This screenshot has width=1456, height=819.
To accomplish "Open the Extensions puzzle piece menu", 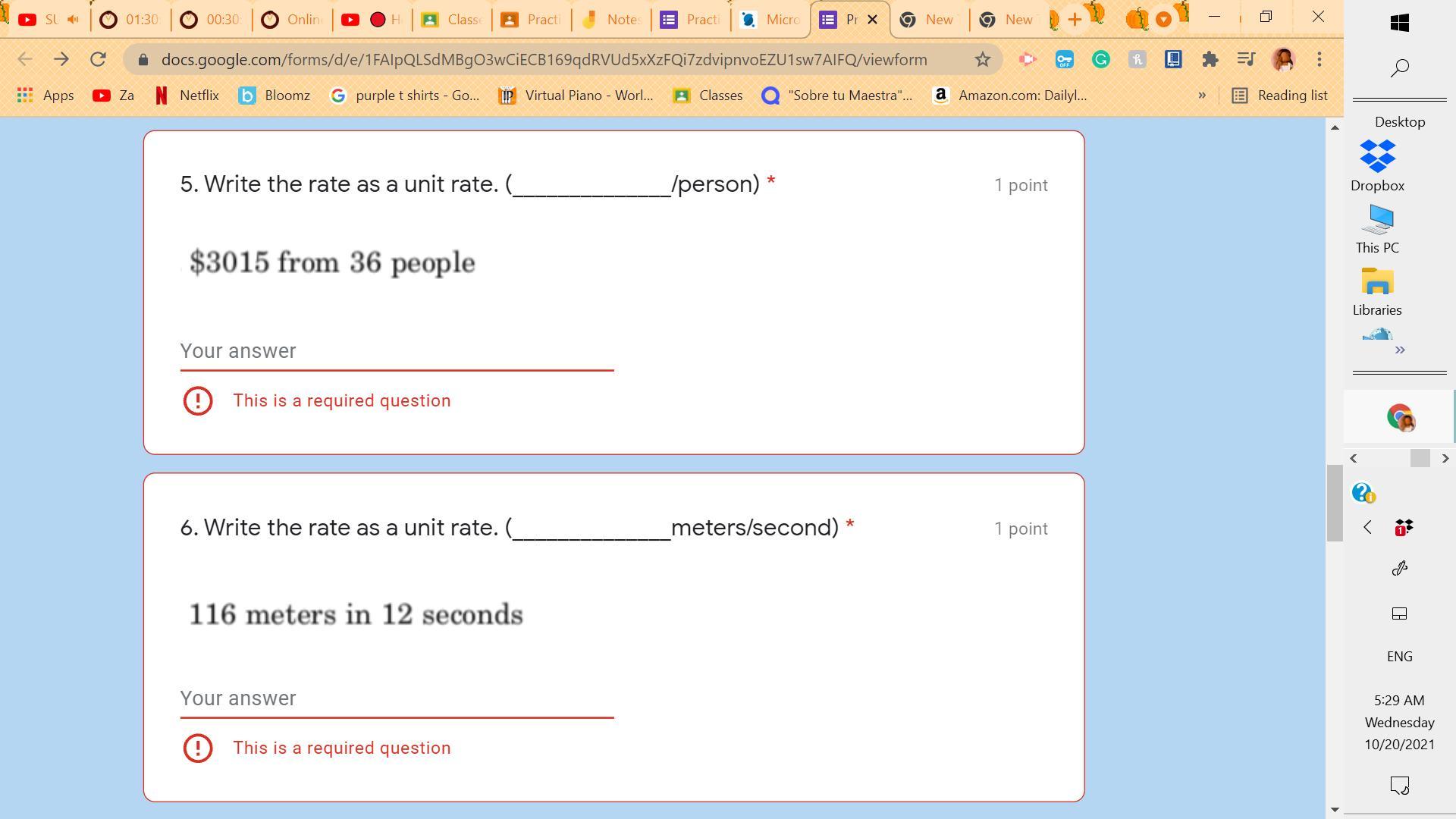I will coord(1210,59).
